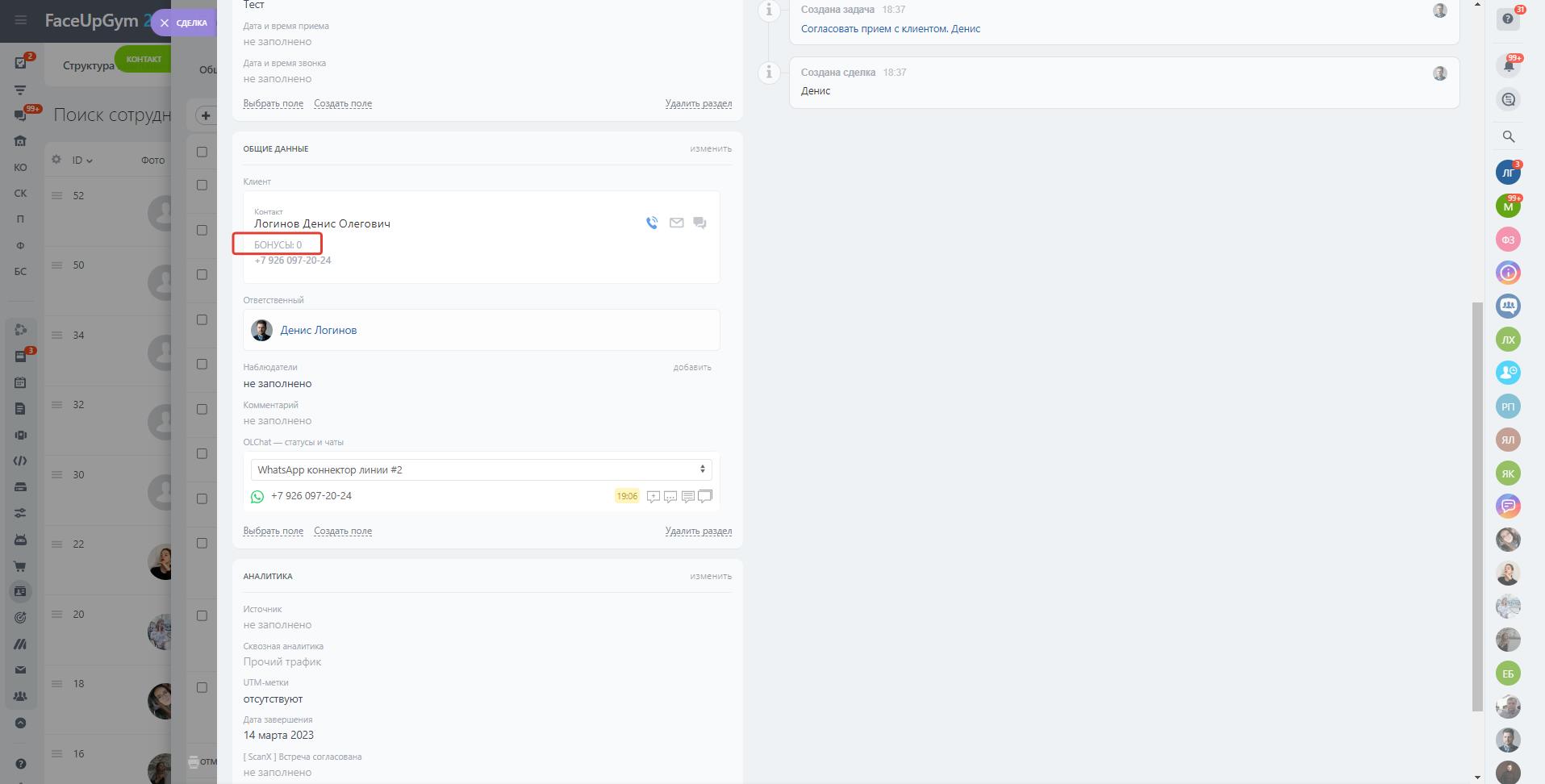Open the notifications bell icon
Image resolution: width=1545 pixels, height=784 pixels.
1508,65
